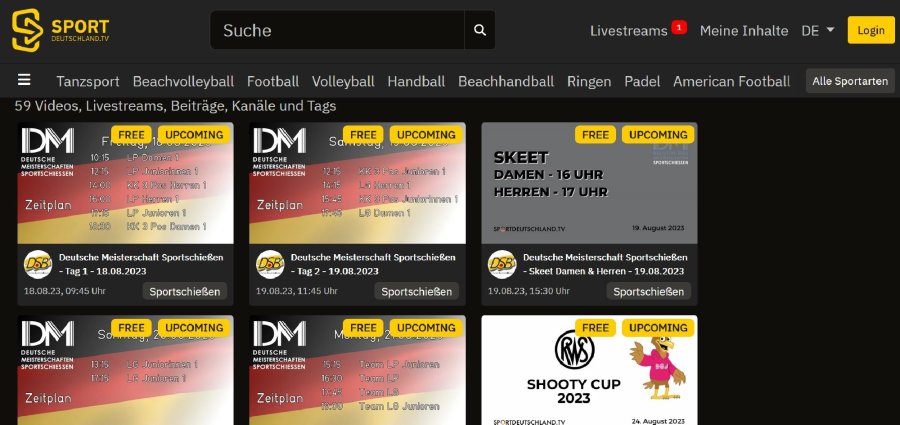Open the Livestreams link
Viewport: 900px width, 425px height.
coord(629,30)
